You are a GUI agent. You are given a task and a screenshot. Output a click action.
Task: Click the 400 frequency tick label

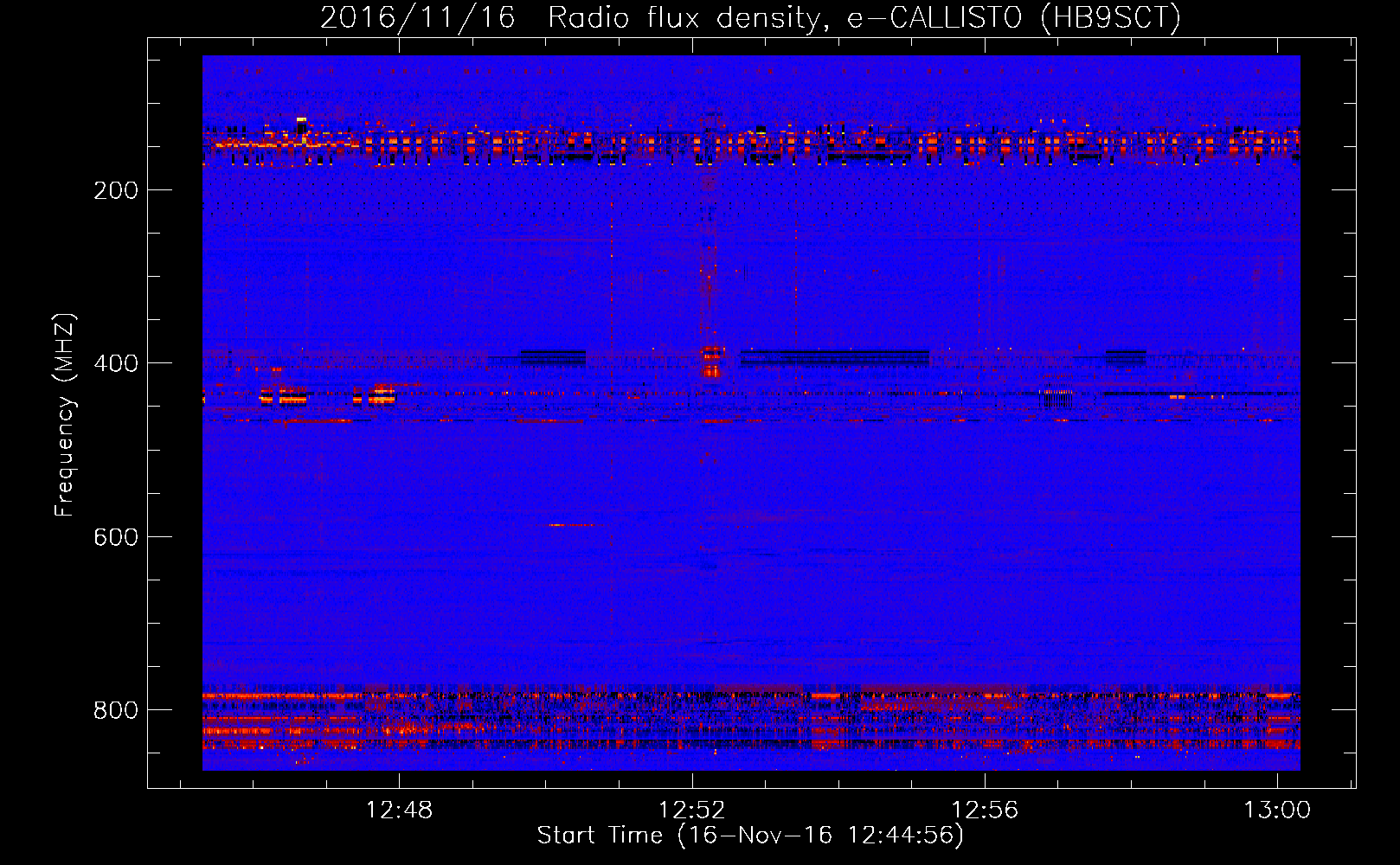pyautogui.click(x=115, y=363)
